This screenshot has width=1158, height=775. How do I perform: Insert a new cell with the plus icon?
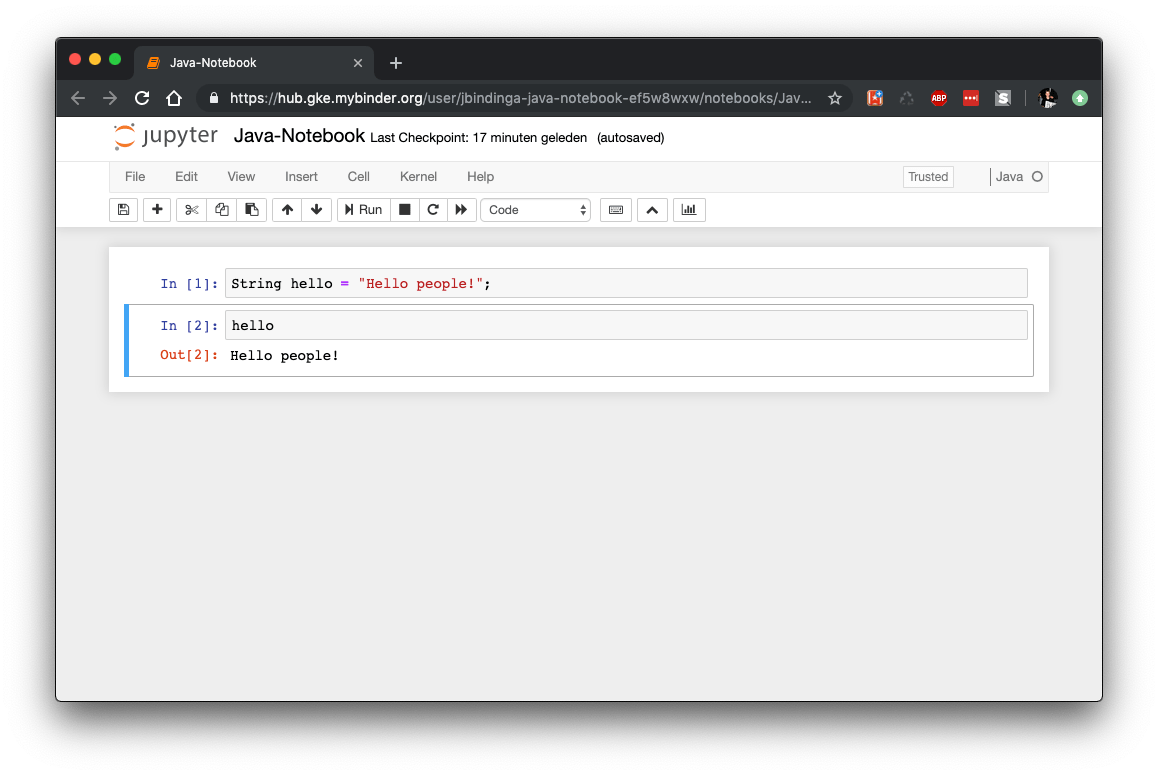point(157,209)
